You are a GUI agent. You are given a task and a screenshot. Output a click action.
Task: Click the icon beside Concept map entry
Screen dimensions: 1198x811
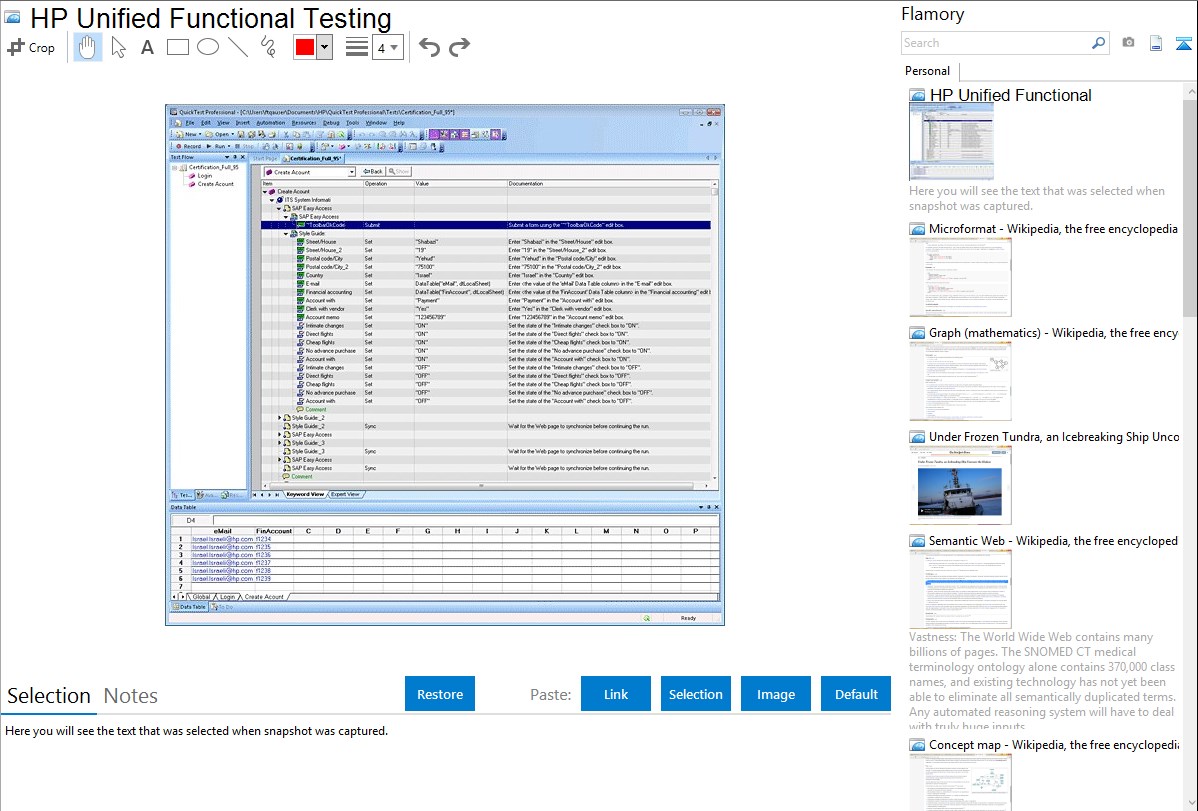pos(917,745)
